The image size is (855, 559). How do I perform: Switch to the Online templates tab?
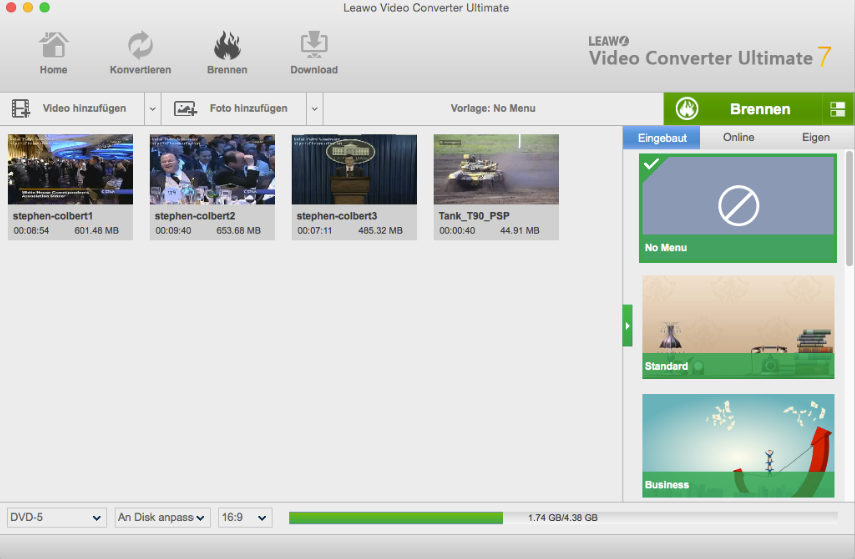[x=738, y=137]
